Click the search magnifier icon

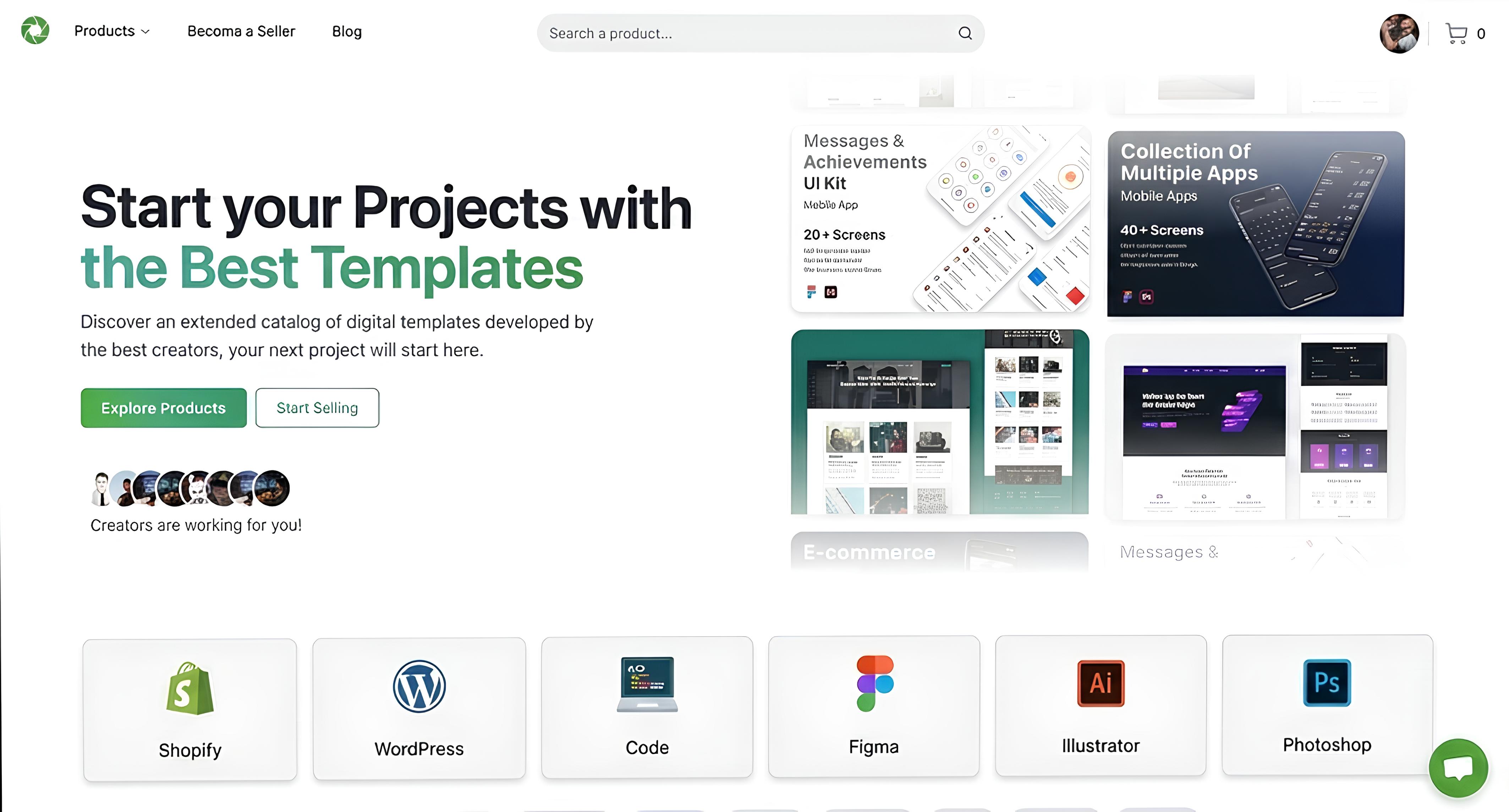coord(965,33)
